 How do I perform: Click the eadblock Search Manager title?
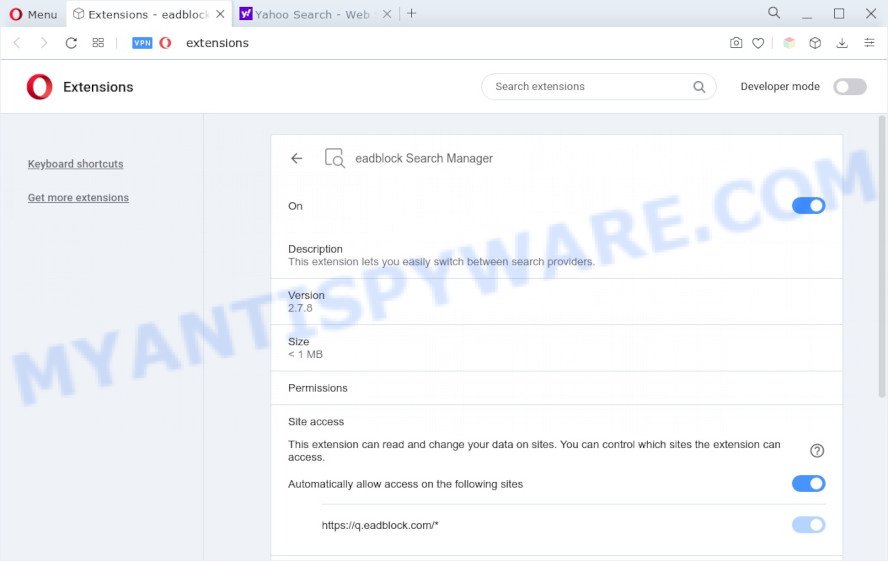tap(424, 159)
